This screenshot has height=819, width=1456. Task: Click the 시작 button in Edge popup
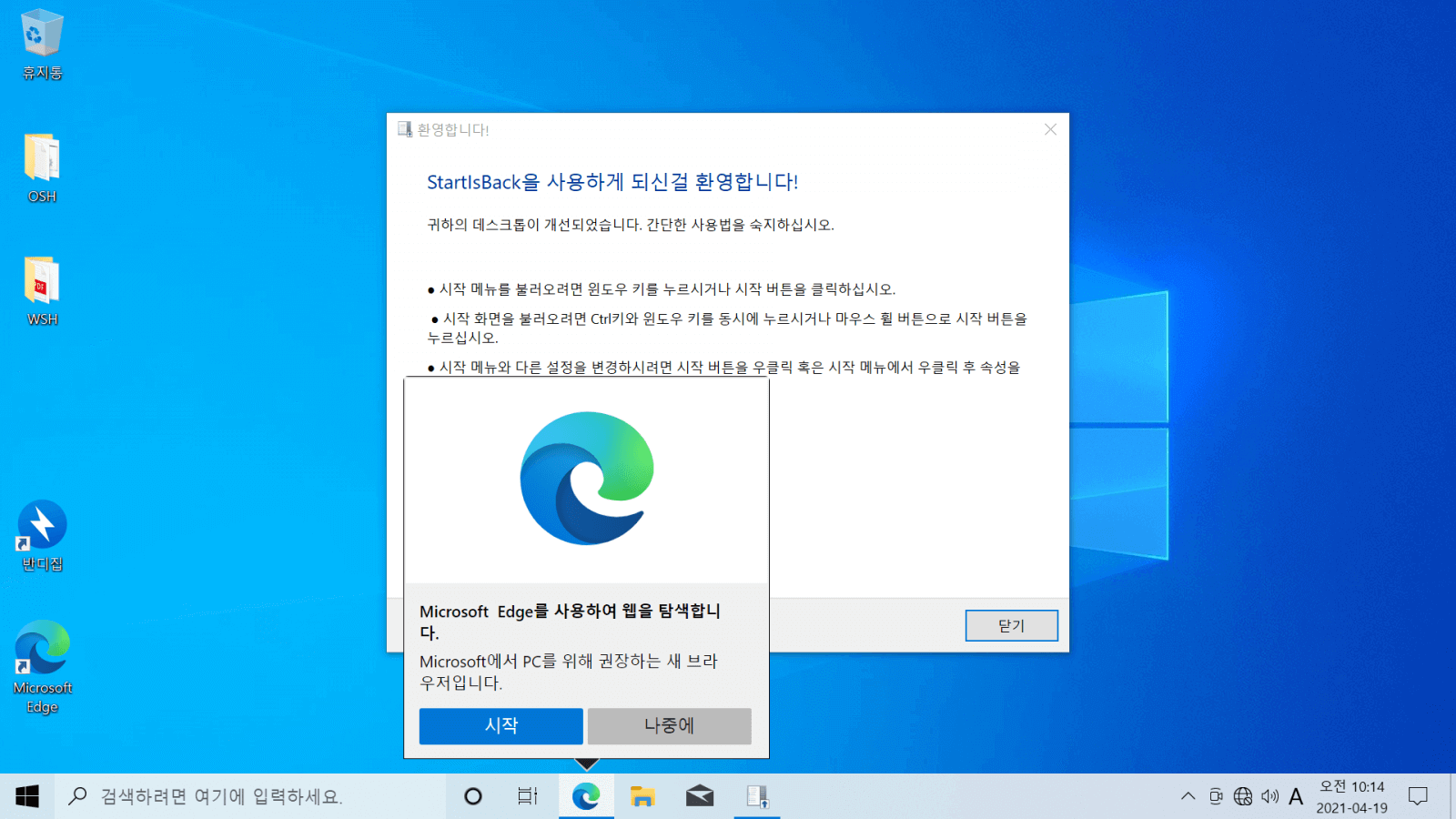click(x=500, y=725)
